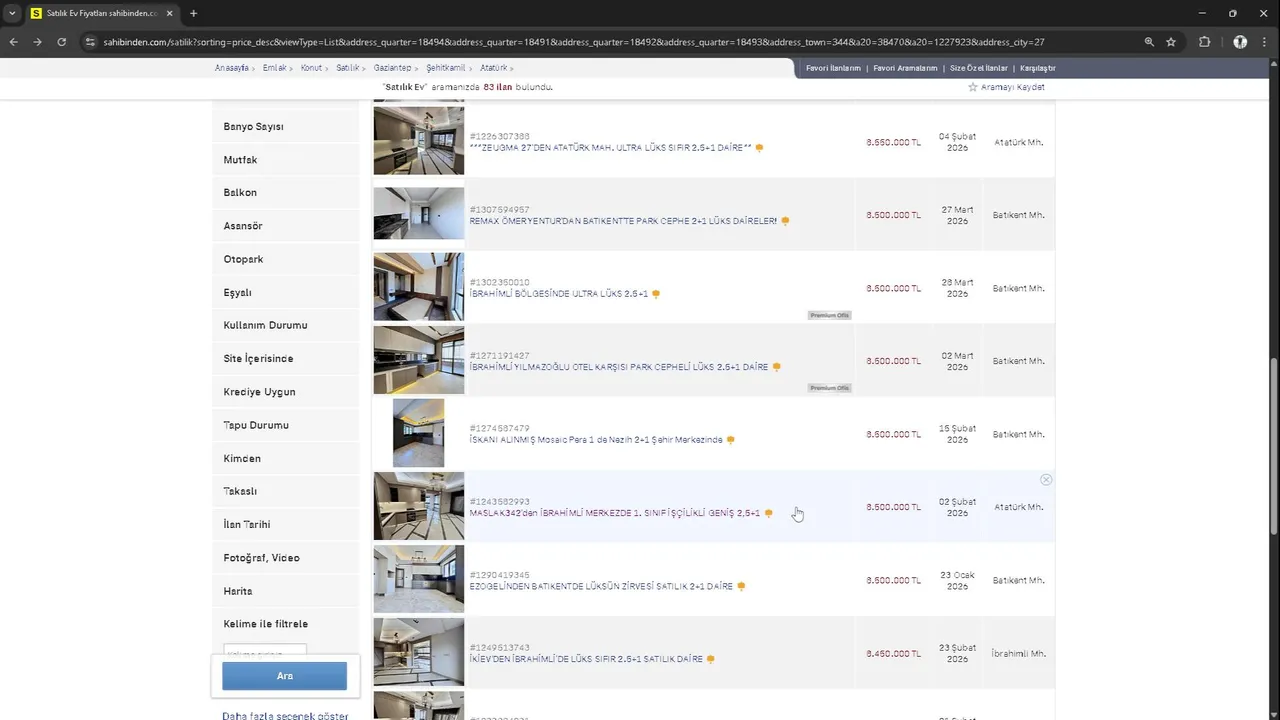
Task: Expand the Kelime ile filtrele section
Action: point(284,624)
